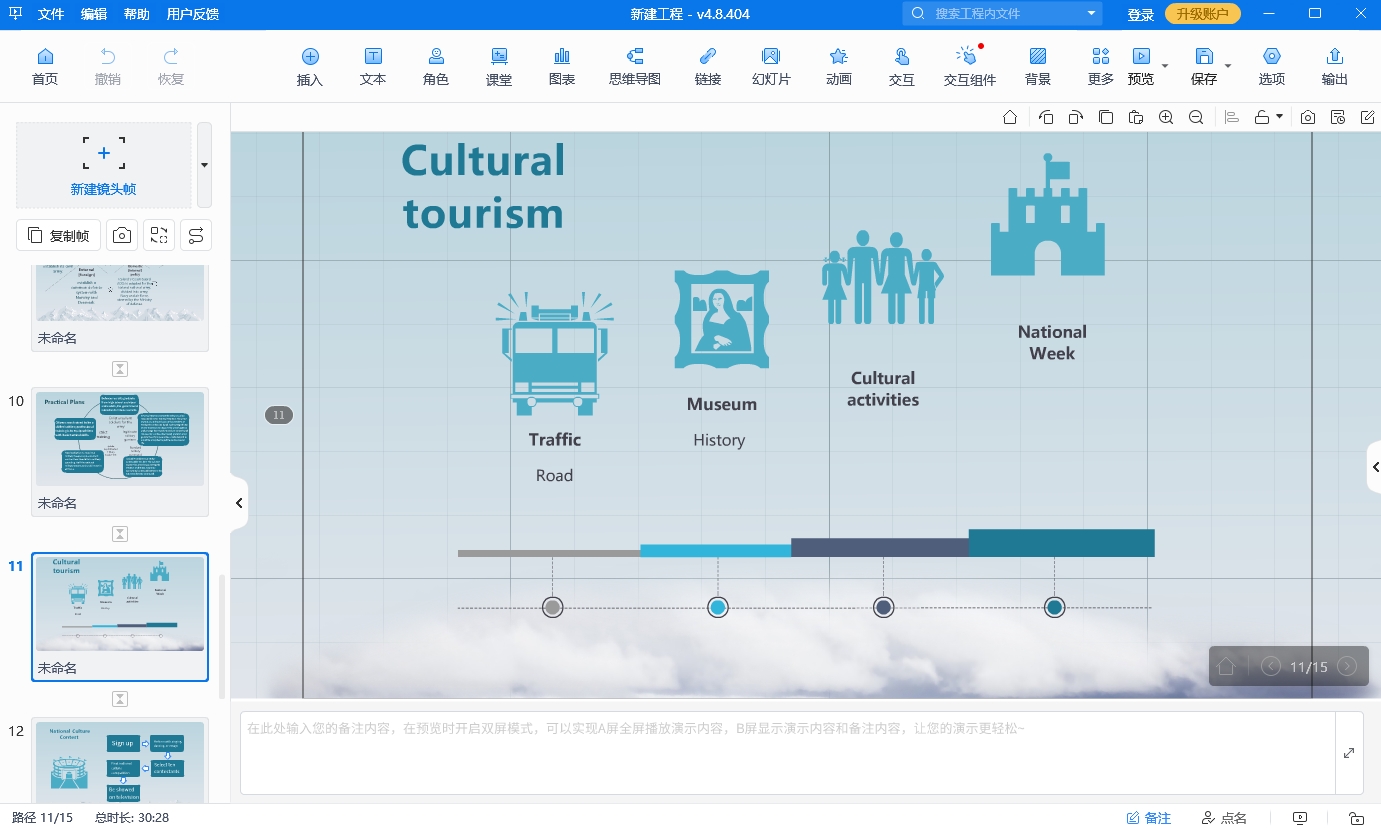This screenshot has height=828, width=1381.
Task: Open the 插入 insert tool
Action: (x=310, y=67)
